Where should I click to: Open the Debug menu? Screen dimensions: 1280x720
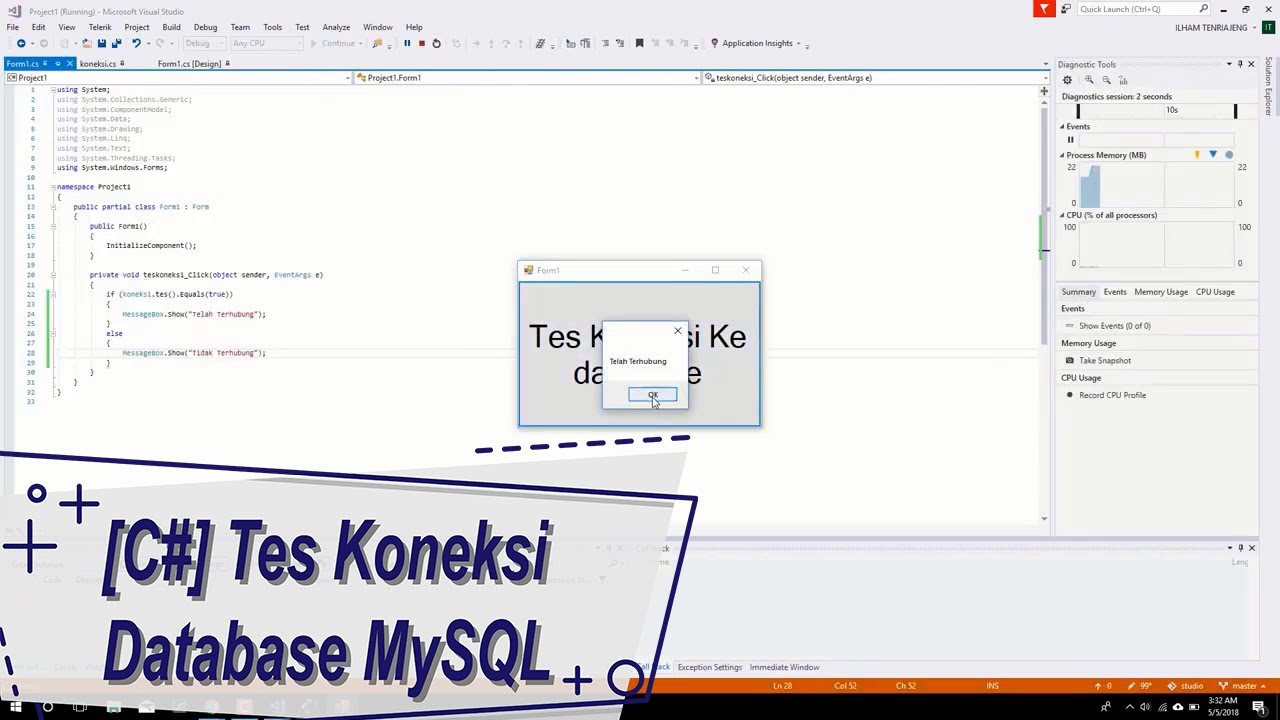(x=205, y=27)
